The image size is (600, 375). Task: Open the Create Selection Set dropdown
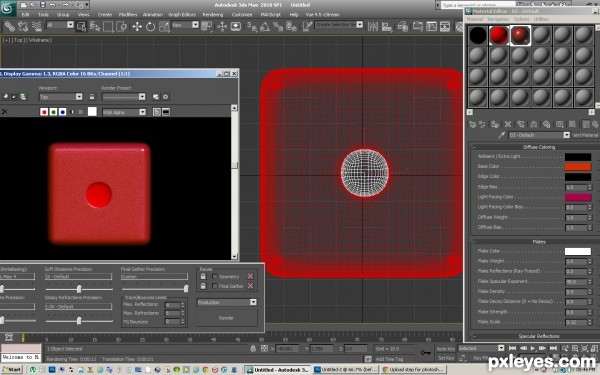click(339, 24)
